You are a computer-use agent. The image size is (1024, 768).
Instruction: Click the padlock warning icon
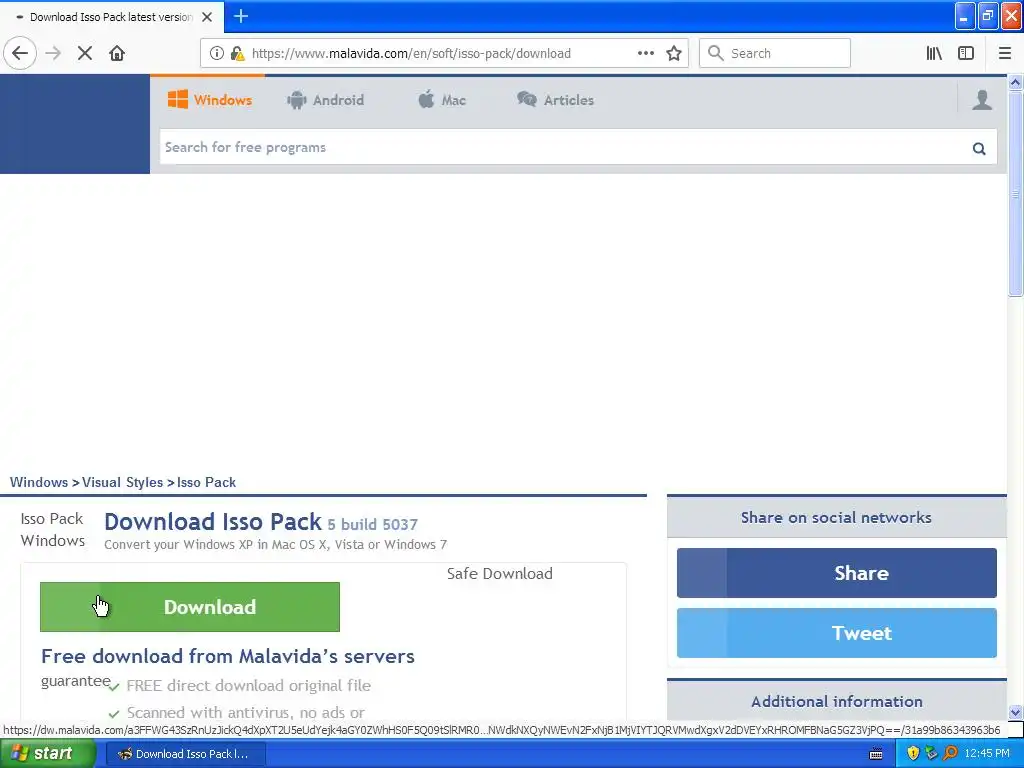pyautogui.click(x=237, y=54)
